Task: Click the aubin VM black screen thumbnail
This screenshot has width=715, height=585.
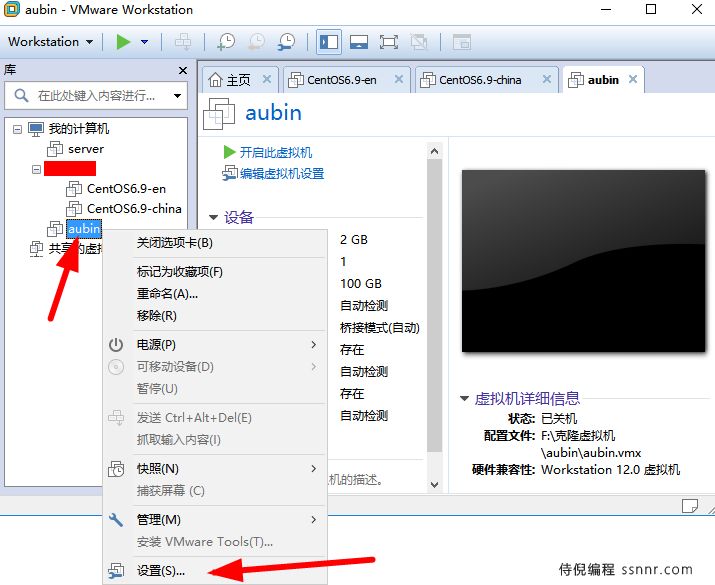Action: (x=584, y=261)
